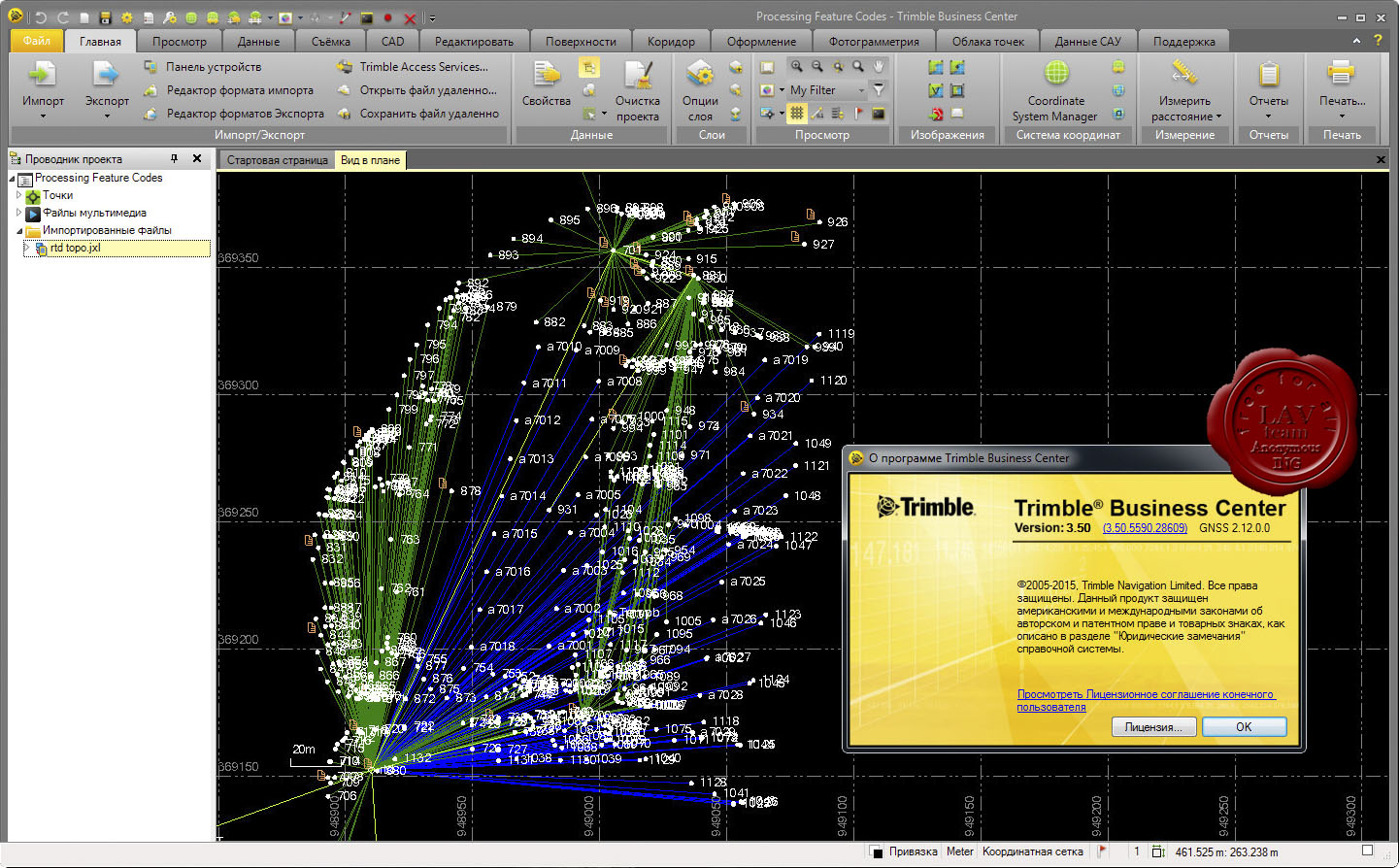The height and width of the screenshot is (868, 1399).
Task: Pin the Проводник проекта panel
Action: (175, 158)
